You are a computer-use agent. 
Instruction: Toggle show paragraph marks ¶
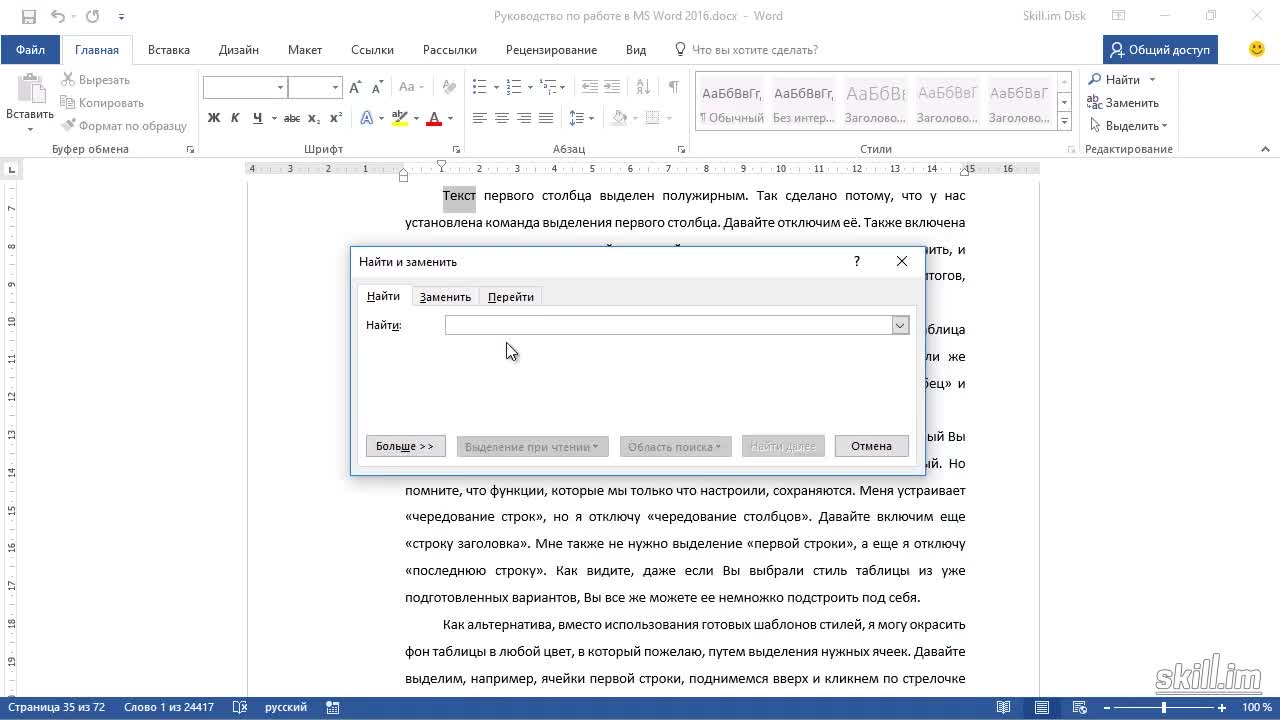pyautogui.click(x=674, y=88)
